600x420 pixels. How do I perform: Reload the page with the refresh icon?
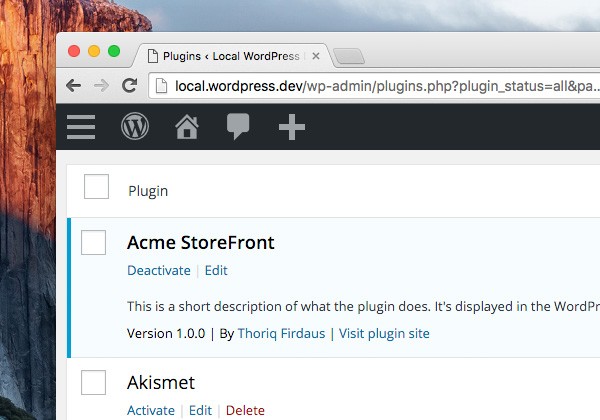(x=130, y=85)
